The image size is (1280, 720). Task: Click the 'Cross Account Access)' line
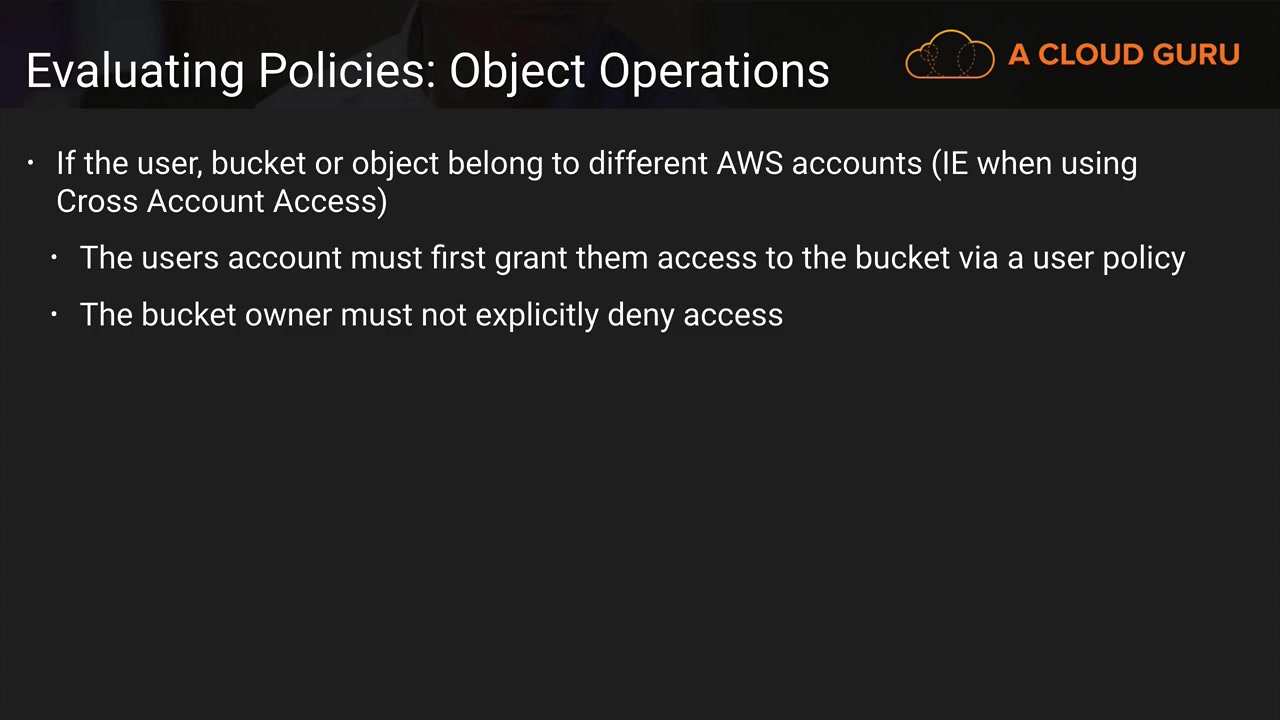(x=221, y=201)
